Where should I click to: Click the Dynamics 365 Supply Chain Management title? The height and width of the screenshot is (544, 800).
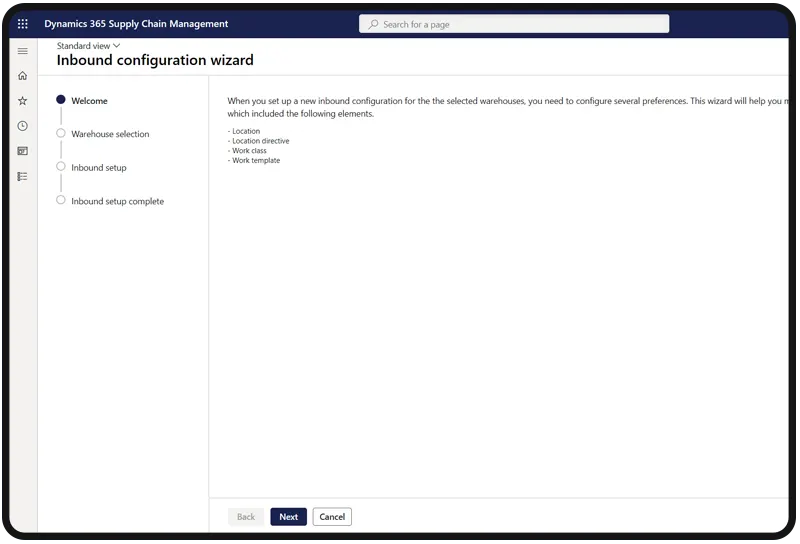pyautogui.click(x=136, y=24)
